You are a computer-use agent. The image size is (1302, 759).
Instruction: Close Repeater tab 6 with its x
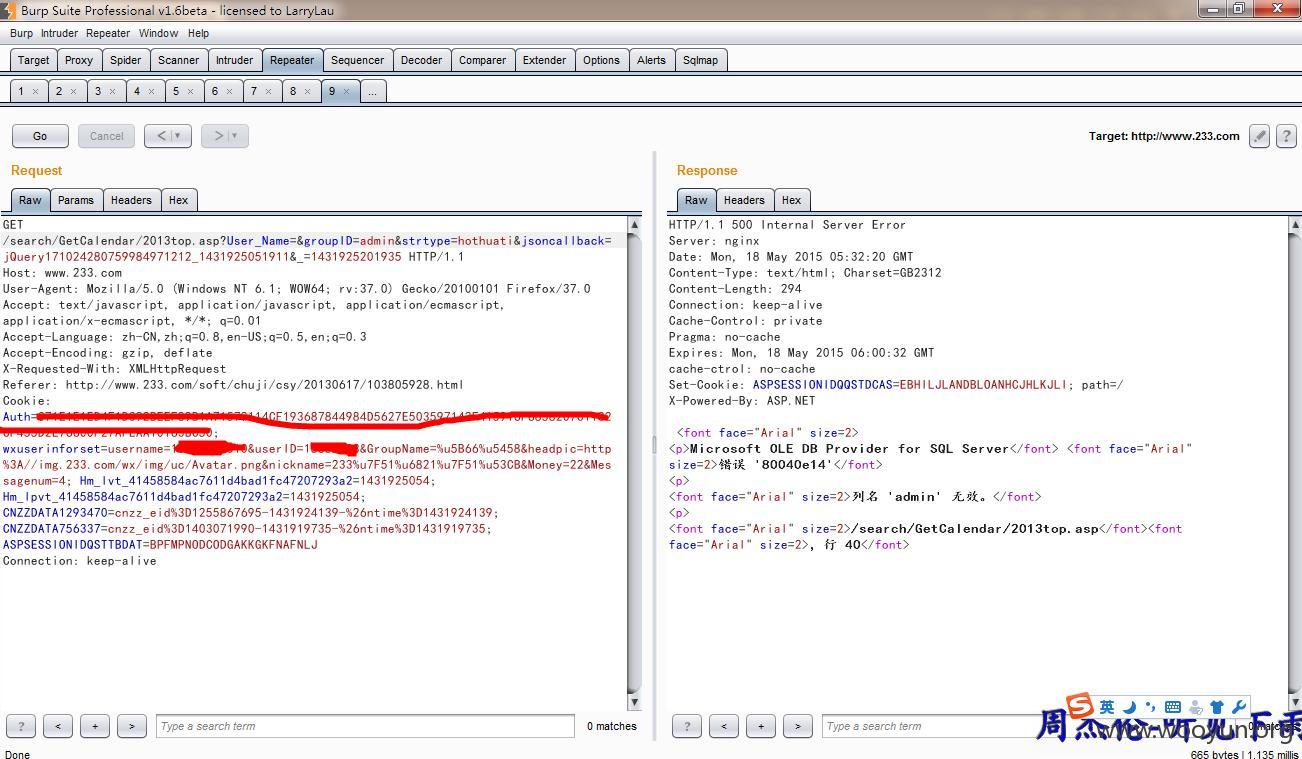tap(229, 91)
